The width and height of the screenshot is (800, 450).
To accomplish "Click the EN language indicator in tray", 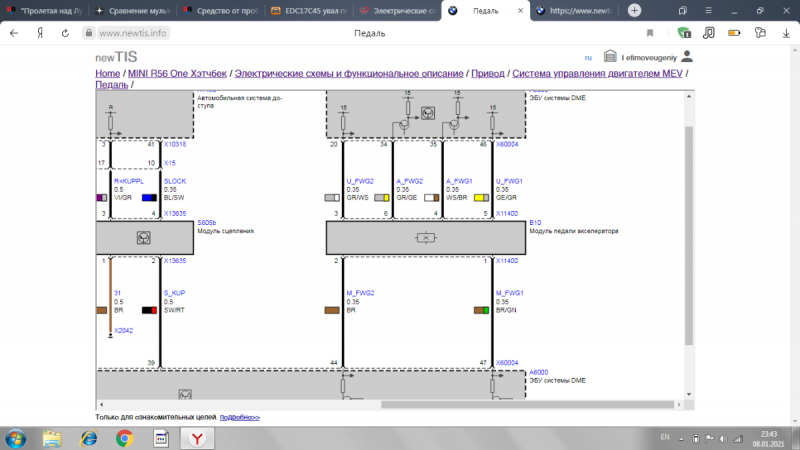I will 665,437.
